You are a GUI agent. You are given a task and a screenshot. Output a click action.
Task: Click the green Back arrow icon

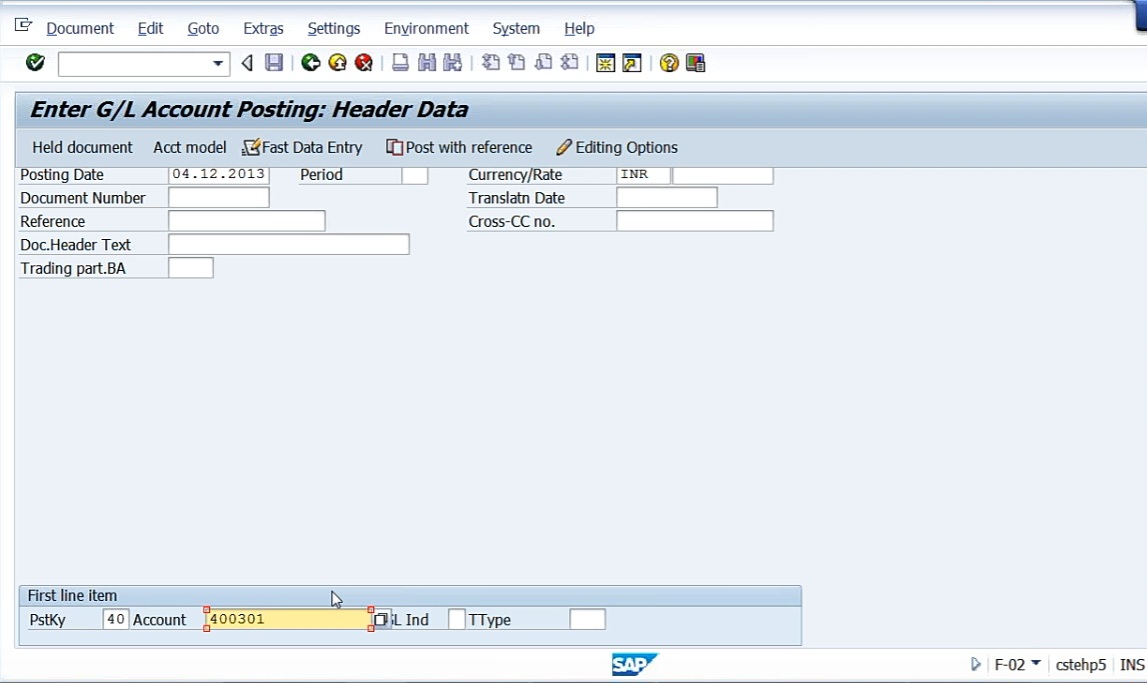click(x=311, y=63)
